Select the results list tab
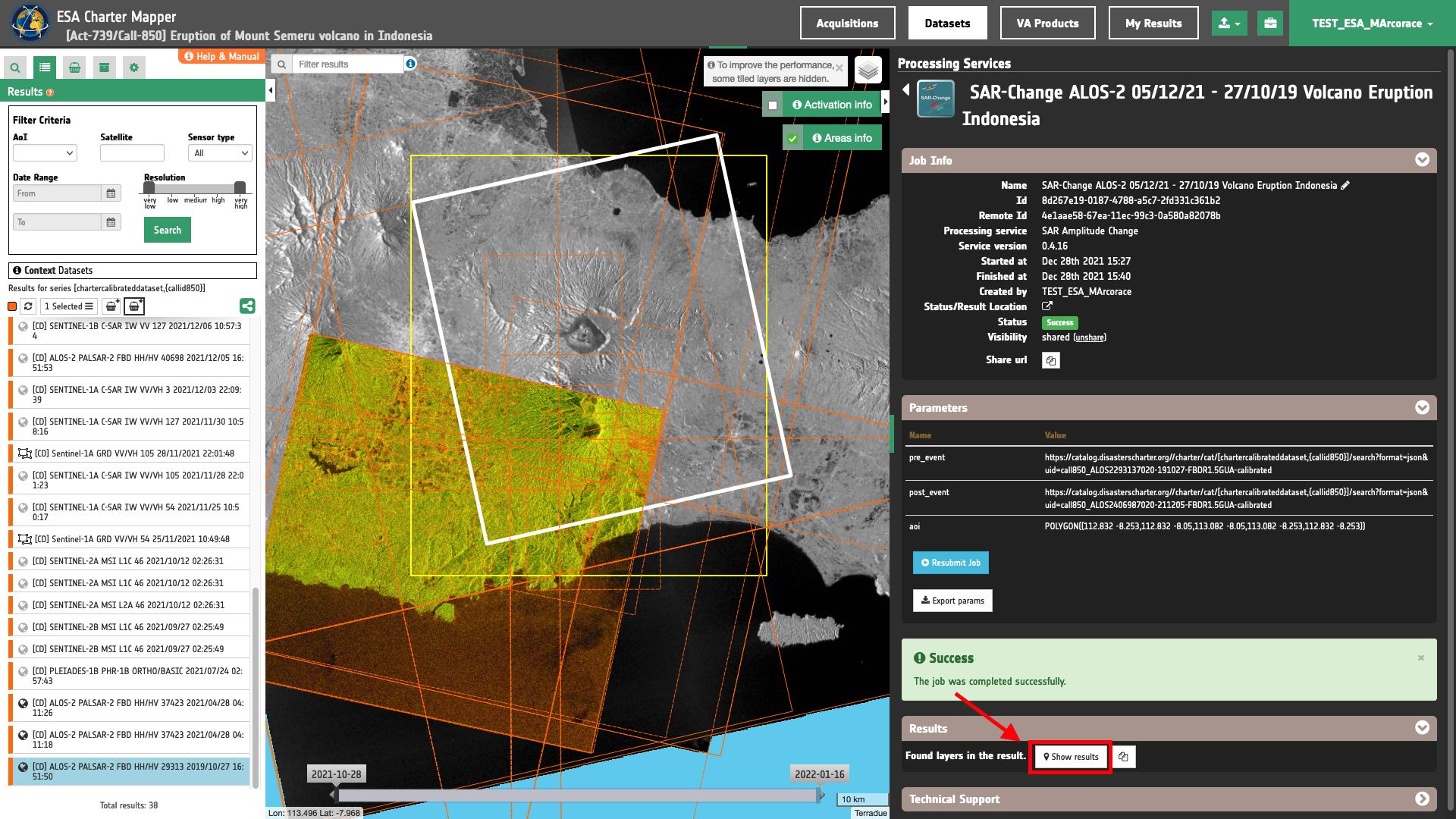The width and height of the screenshot is (1456, 819). [45, 67]
